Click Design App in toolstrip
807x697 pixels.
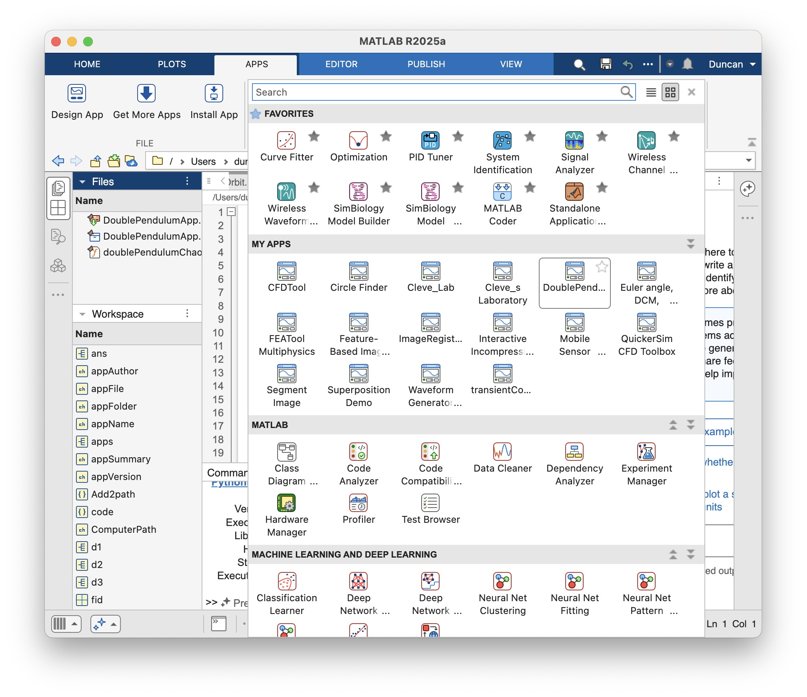77,101
